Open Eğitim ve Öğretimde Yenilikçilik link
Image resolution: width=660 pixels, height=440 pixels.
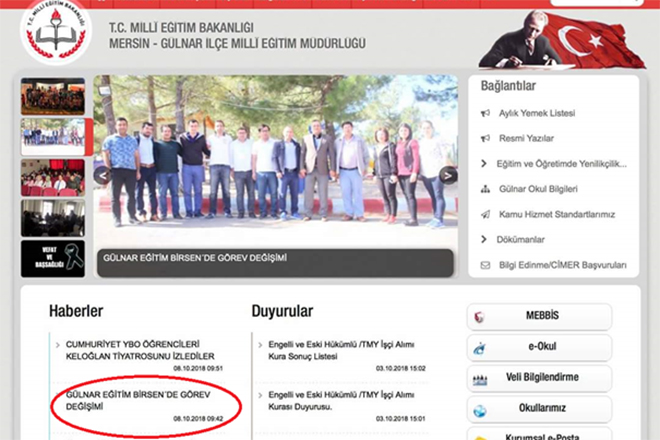[x=562, y=164]
